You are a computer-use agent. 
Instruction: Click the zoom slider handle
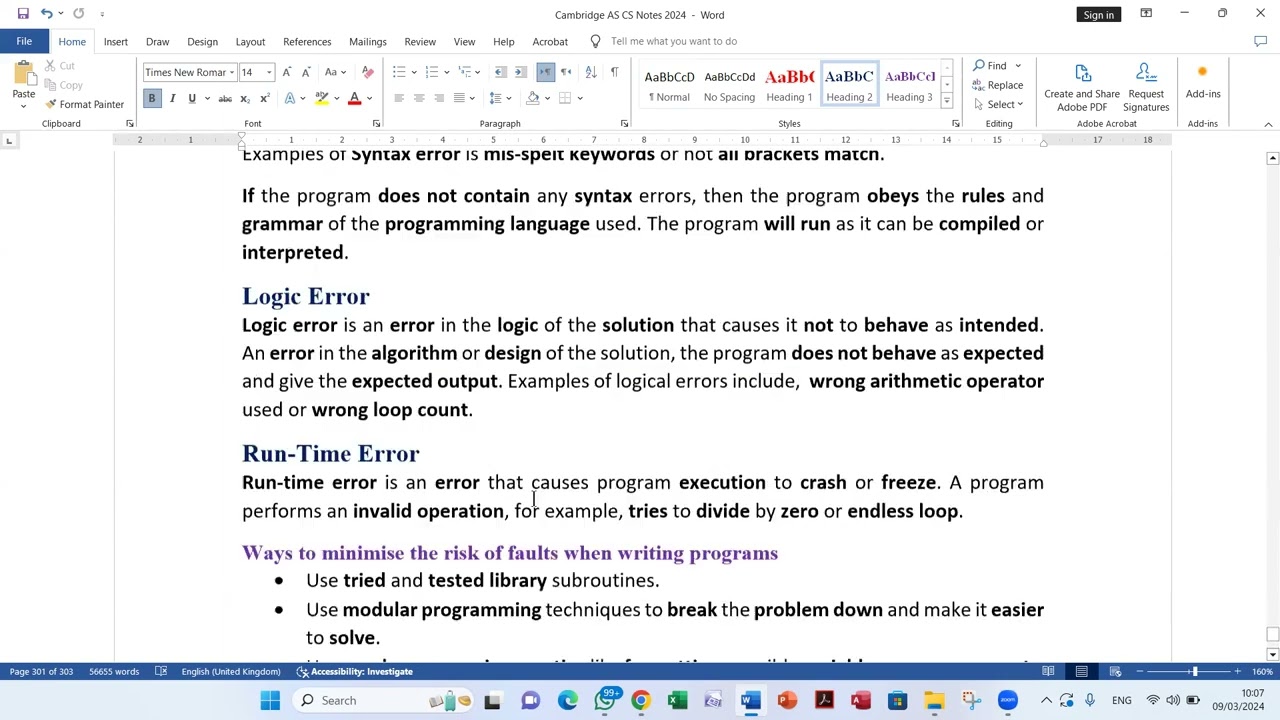tap(1194, 671)
